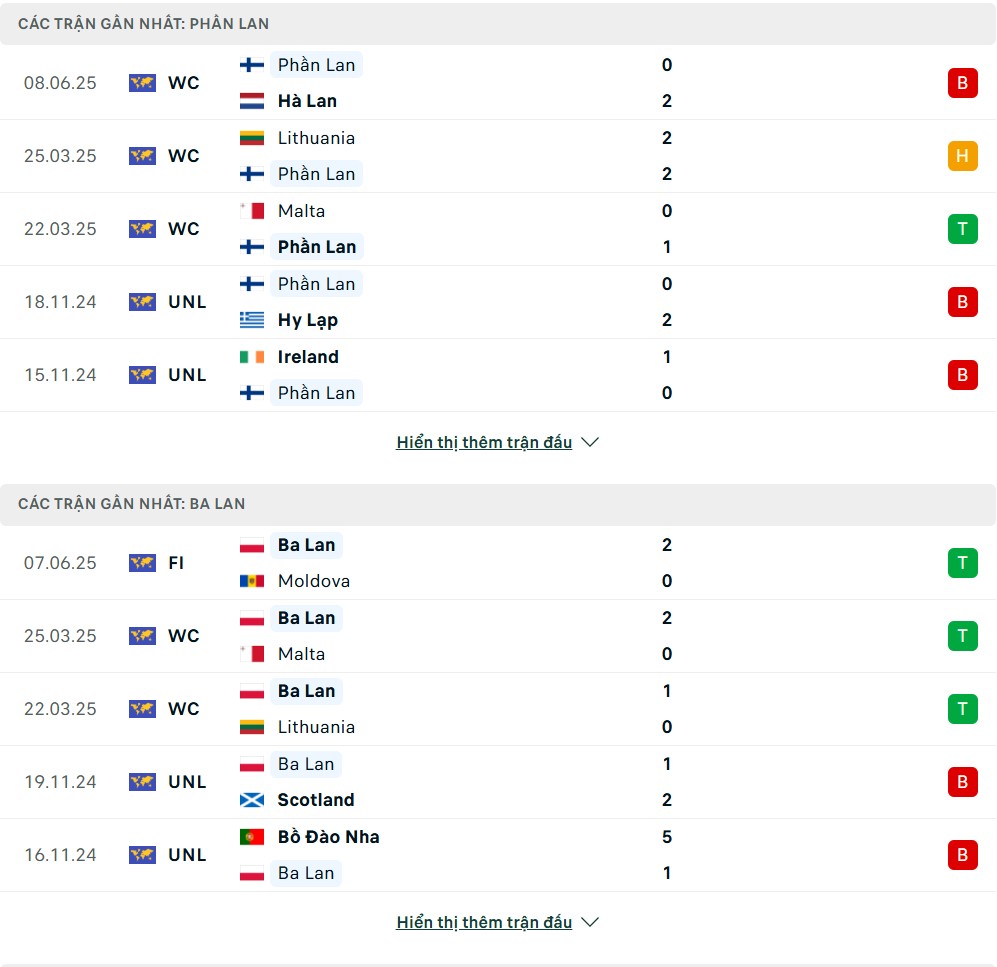This screenshot has width=997, height=967.
Task: Click the orange H draw badge
Action: pos(963,156)
